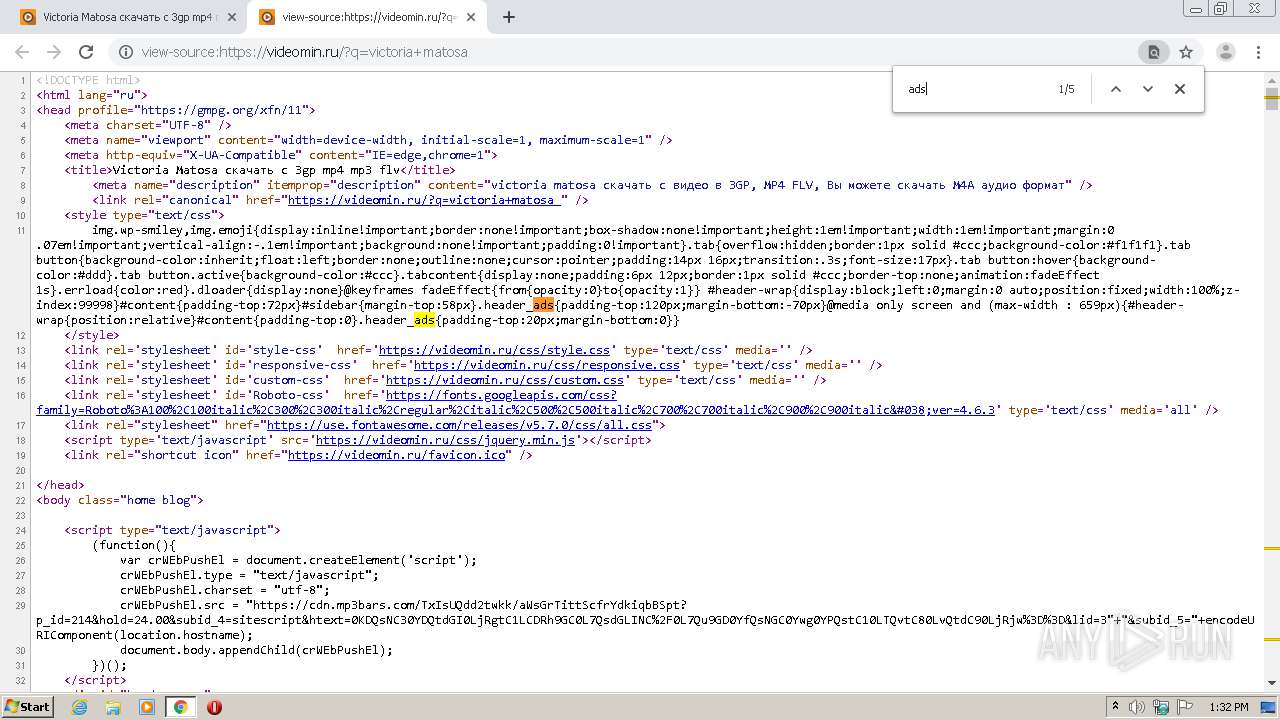The image size is (1280, 720).
Task: Click the find input containing 'ads'
Action: tap(975, 89)
